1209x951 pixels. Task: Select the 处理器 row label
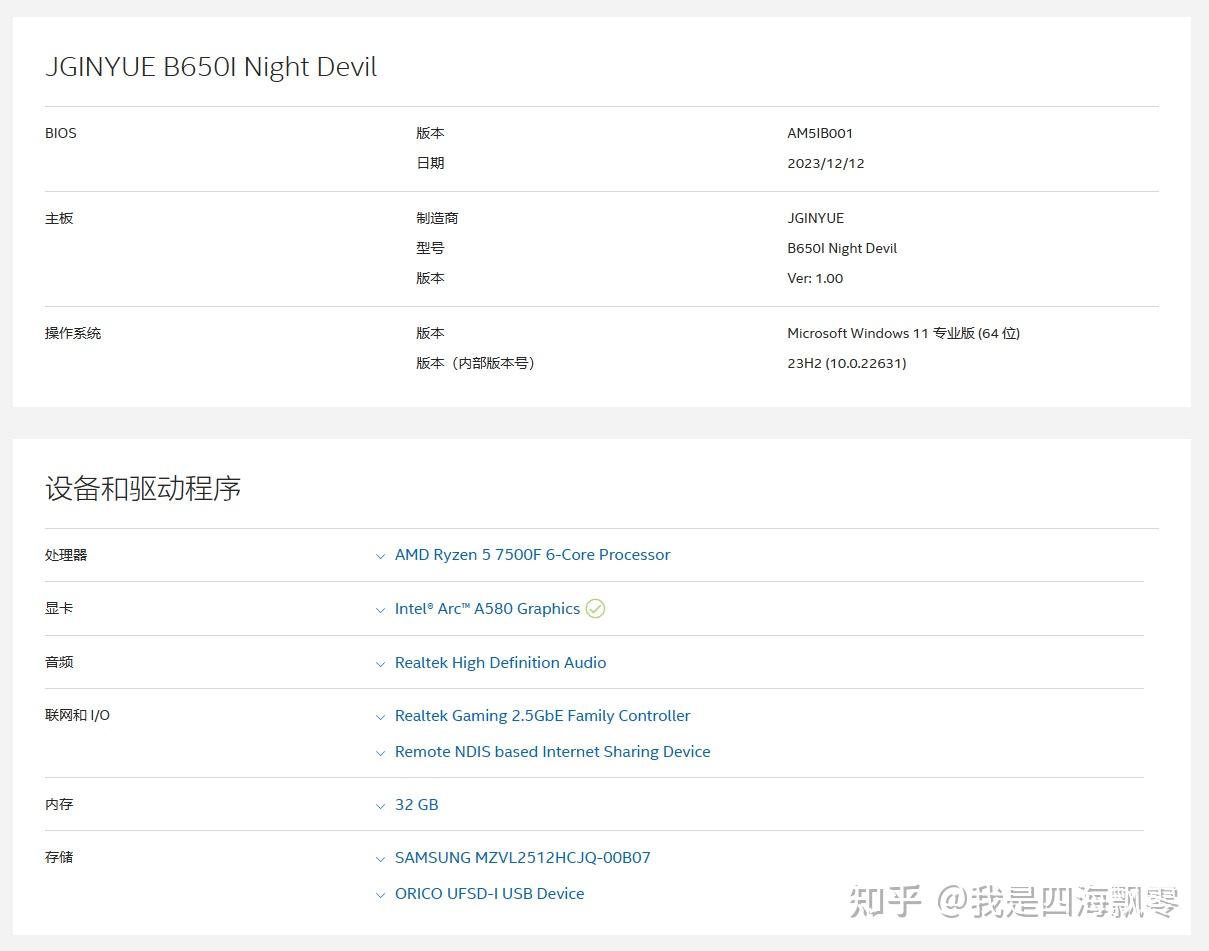point(66,555)
